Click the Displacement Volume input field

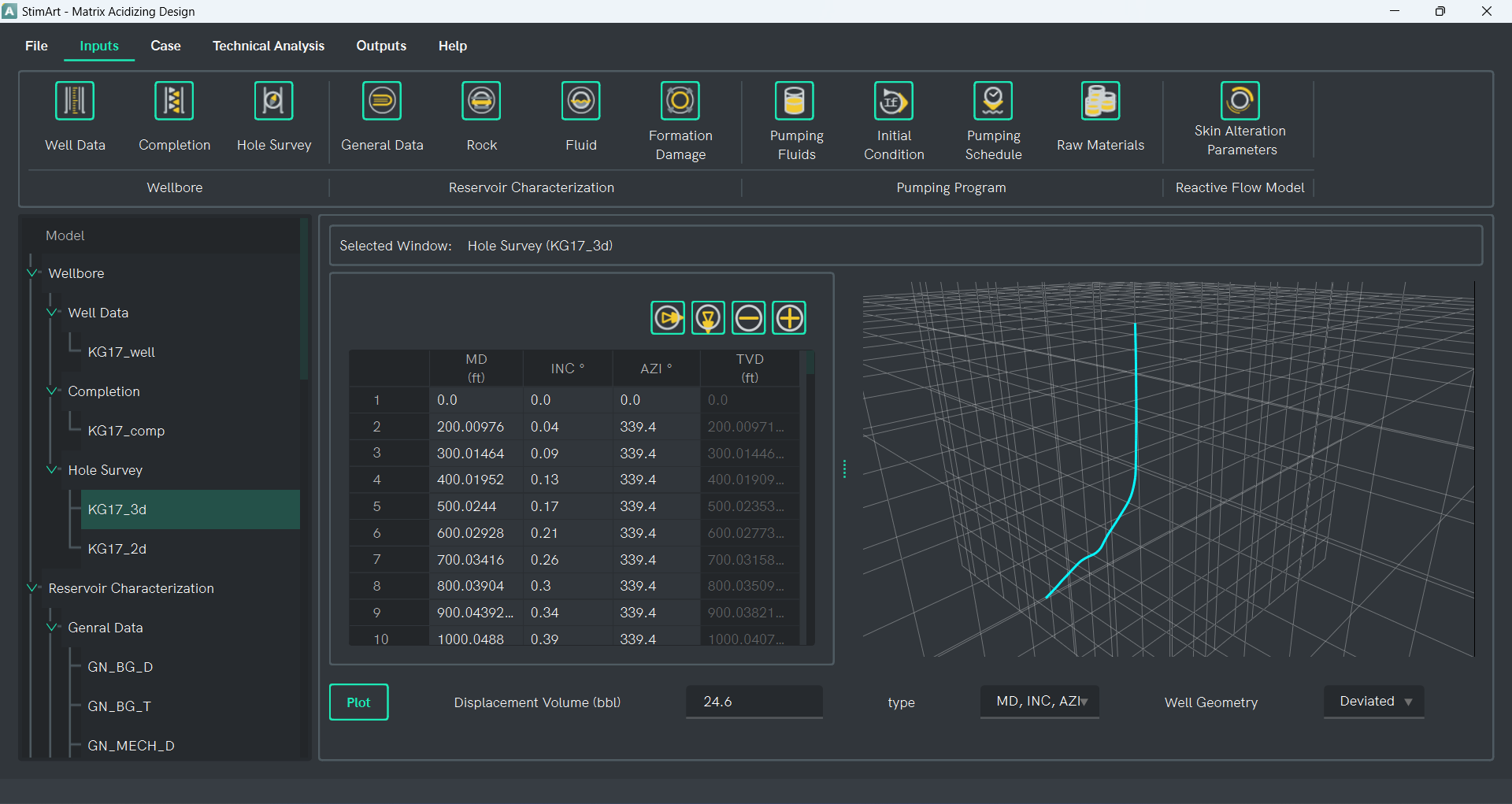pyautogui.click(x=754, y=702)
